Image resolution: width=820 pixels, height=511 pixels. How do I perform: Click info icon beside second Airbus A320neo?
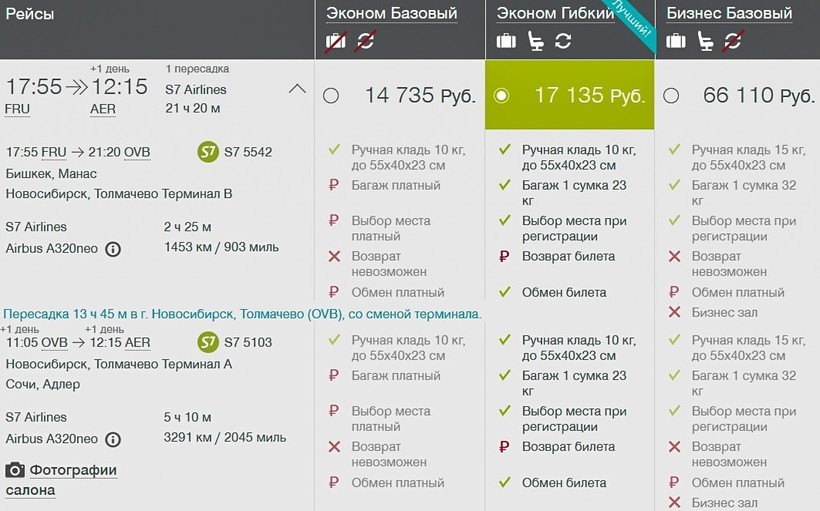pyautogui.click(x=113, y=439)
